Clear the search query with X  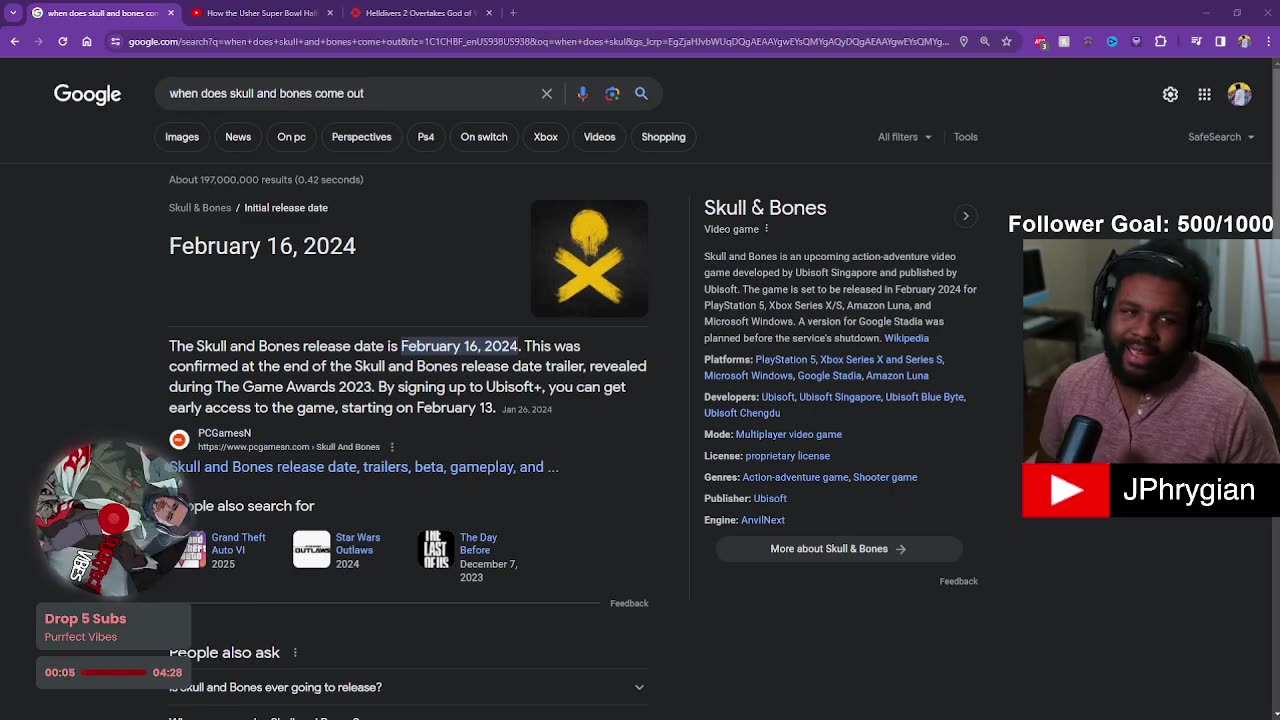[x=547, y=94]
